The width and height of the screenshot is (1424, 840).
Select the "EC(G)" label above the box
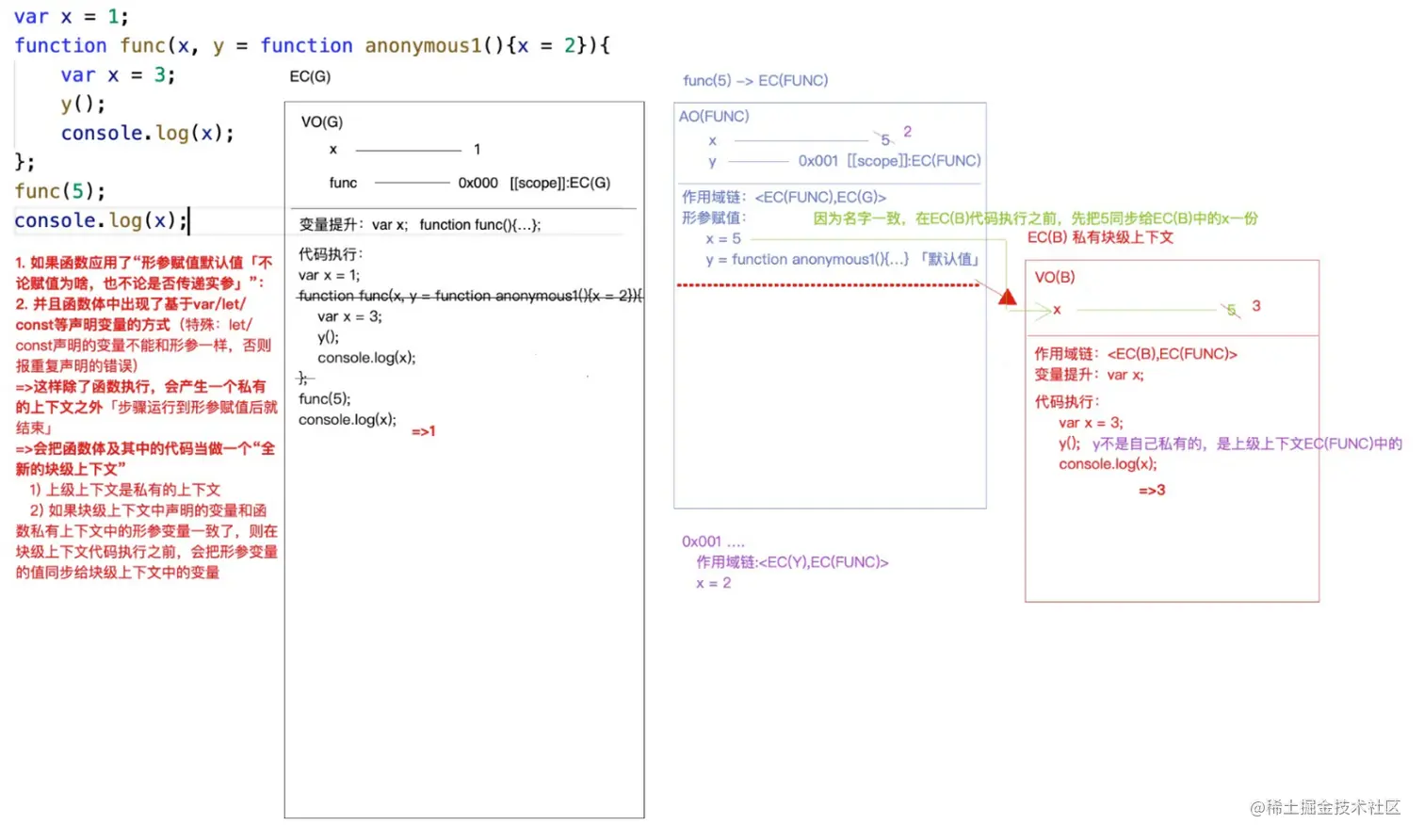pyautogui.click(x=310, y=76)
